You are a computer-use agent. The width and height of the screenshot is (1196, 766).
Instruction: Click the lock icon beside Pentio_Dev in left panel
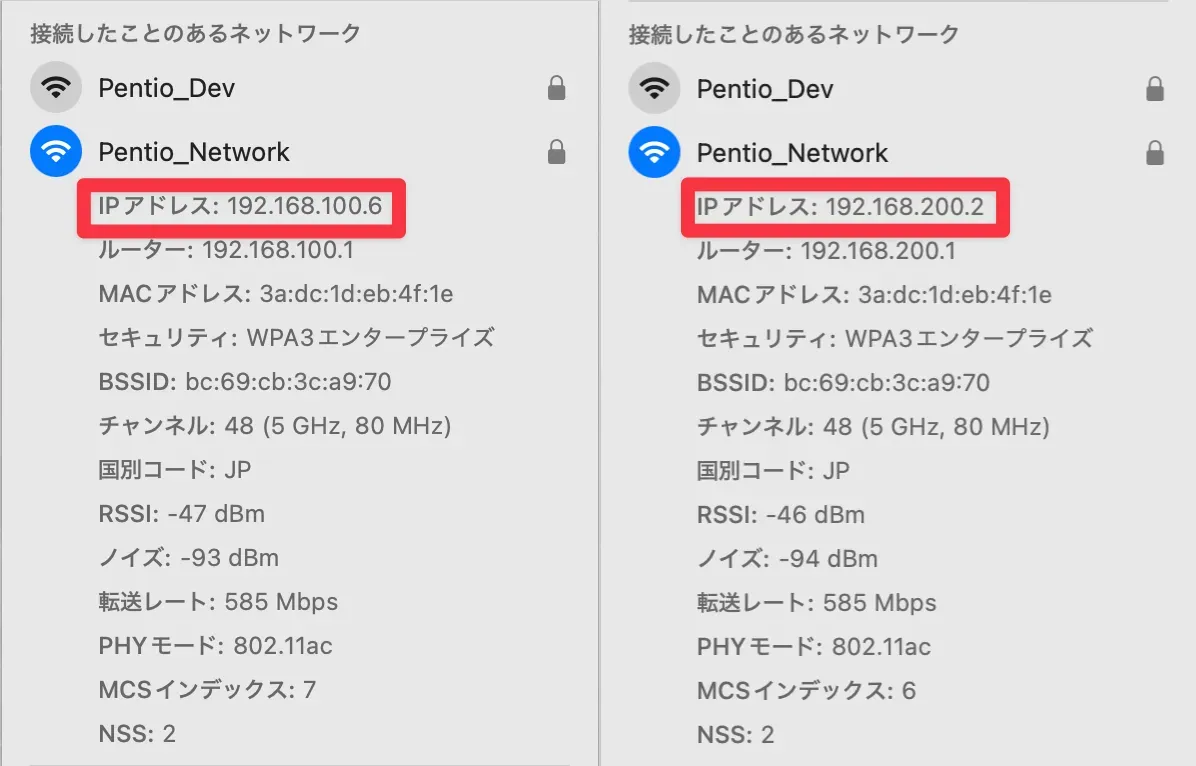(x=557, y=89)
